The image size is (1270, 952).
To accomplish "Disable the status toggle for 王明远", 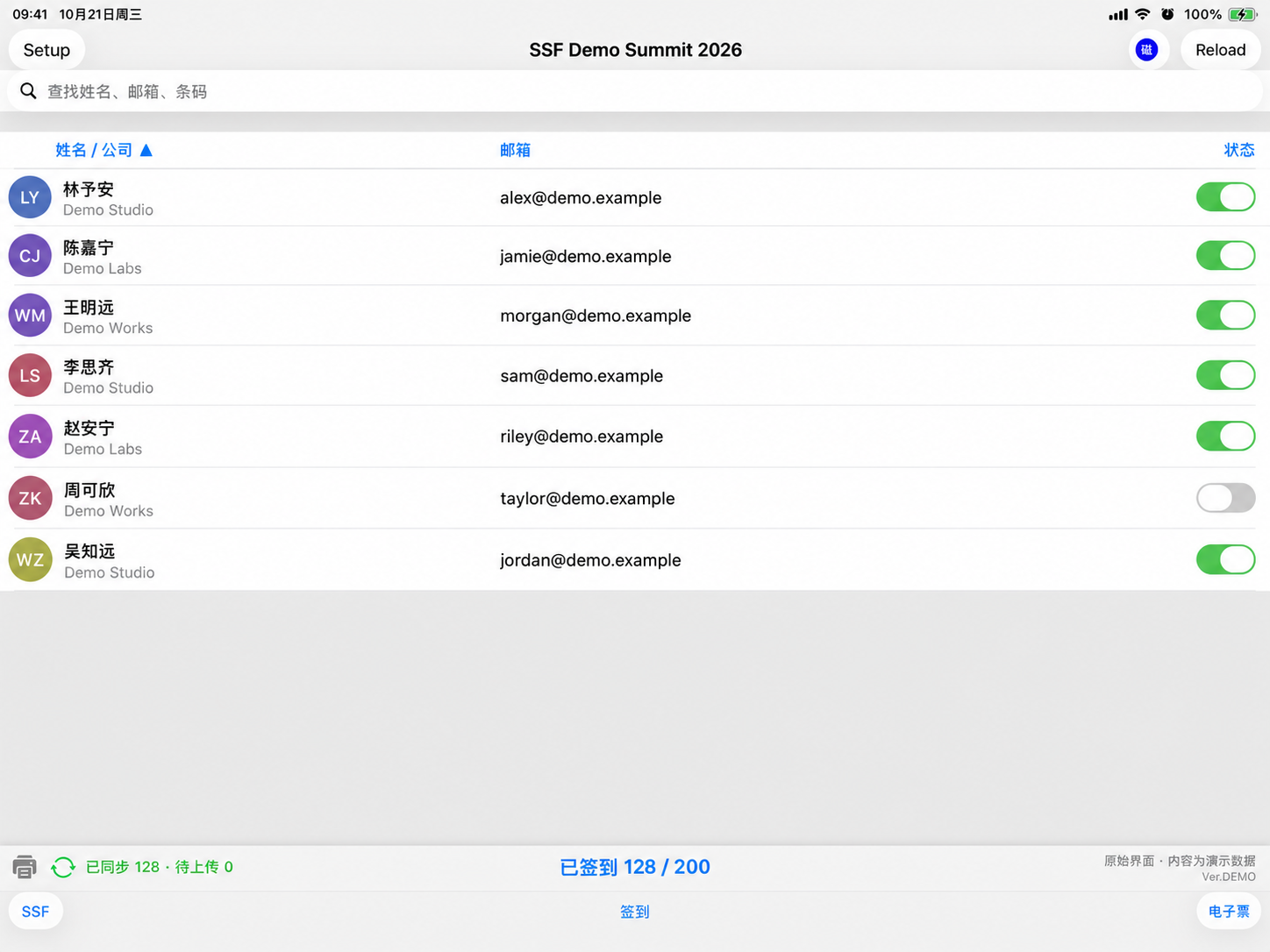I will 1225,316.
